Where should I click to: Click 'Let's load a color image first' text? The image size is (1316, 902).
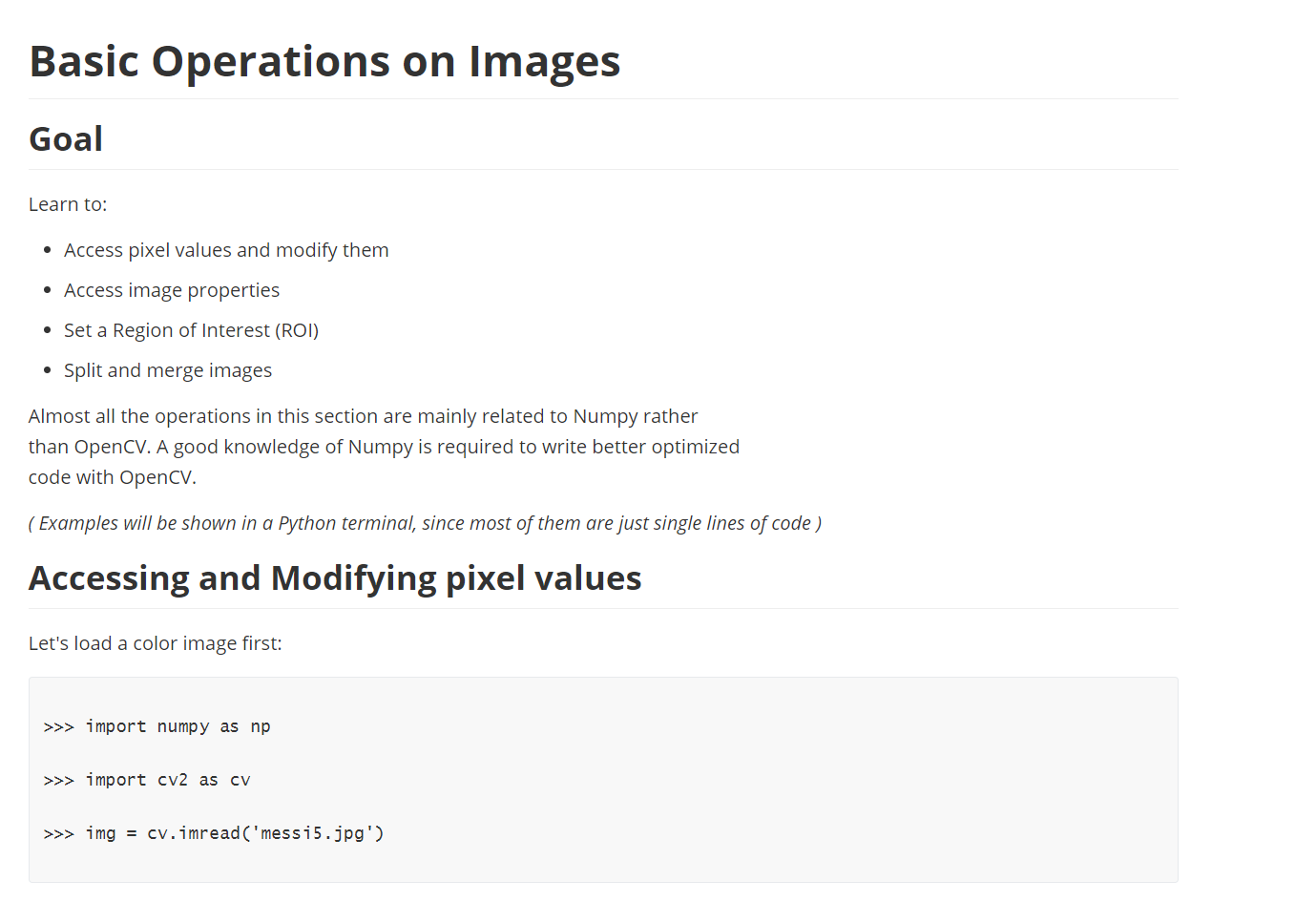[x=156, y=643]
